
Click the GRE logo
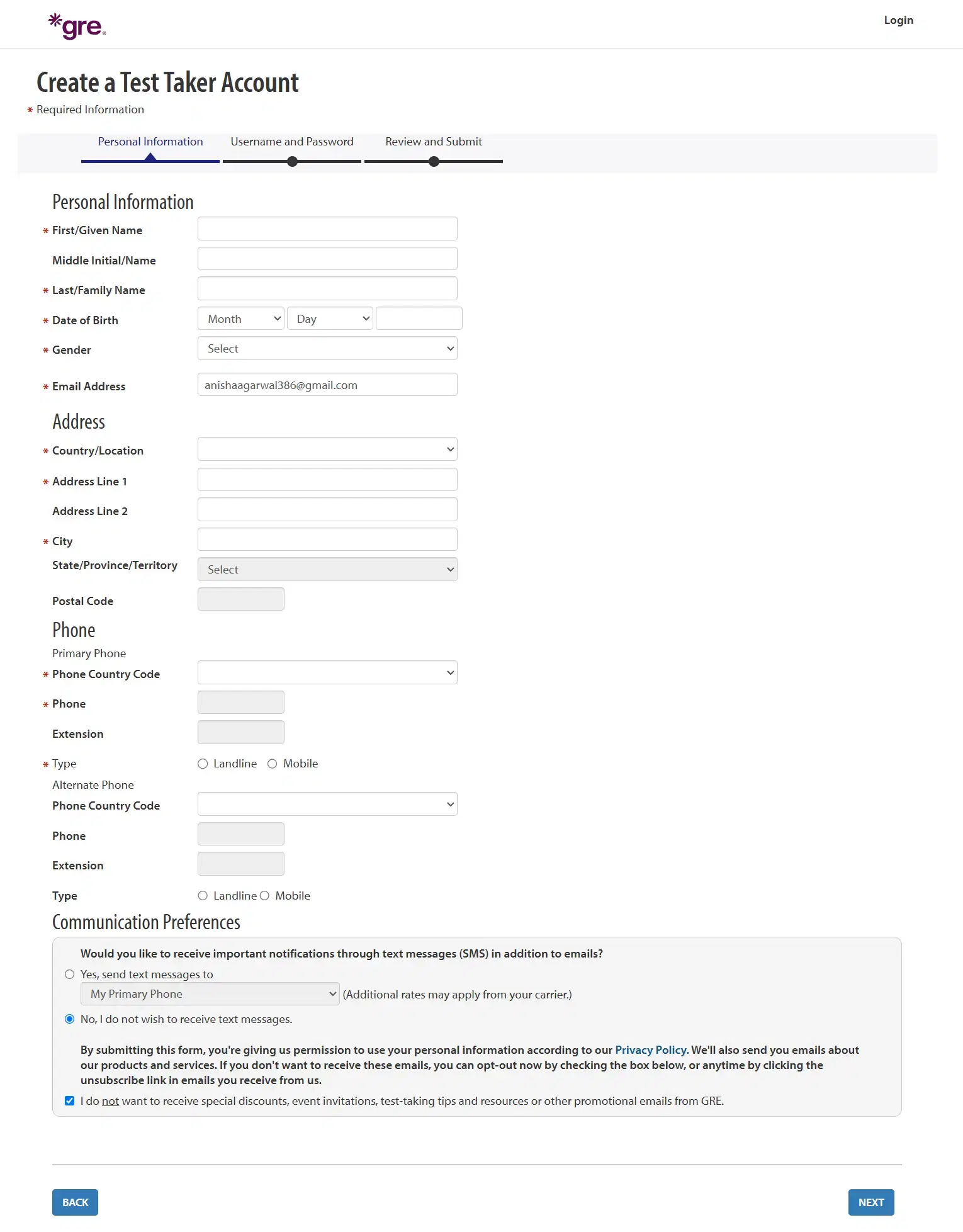76,25
